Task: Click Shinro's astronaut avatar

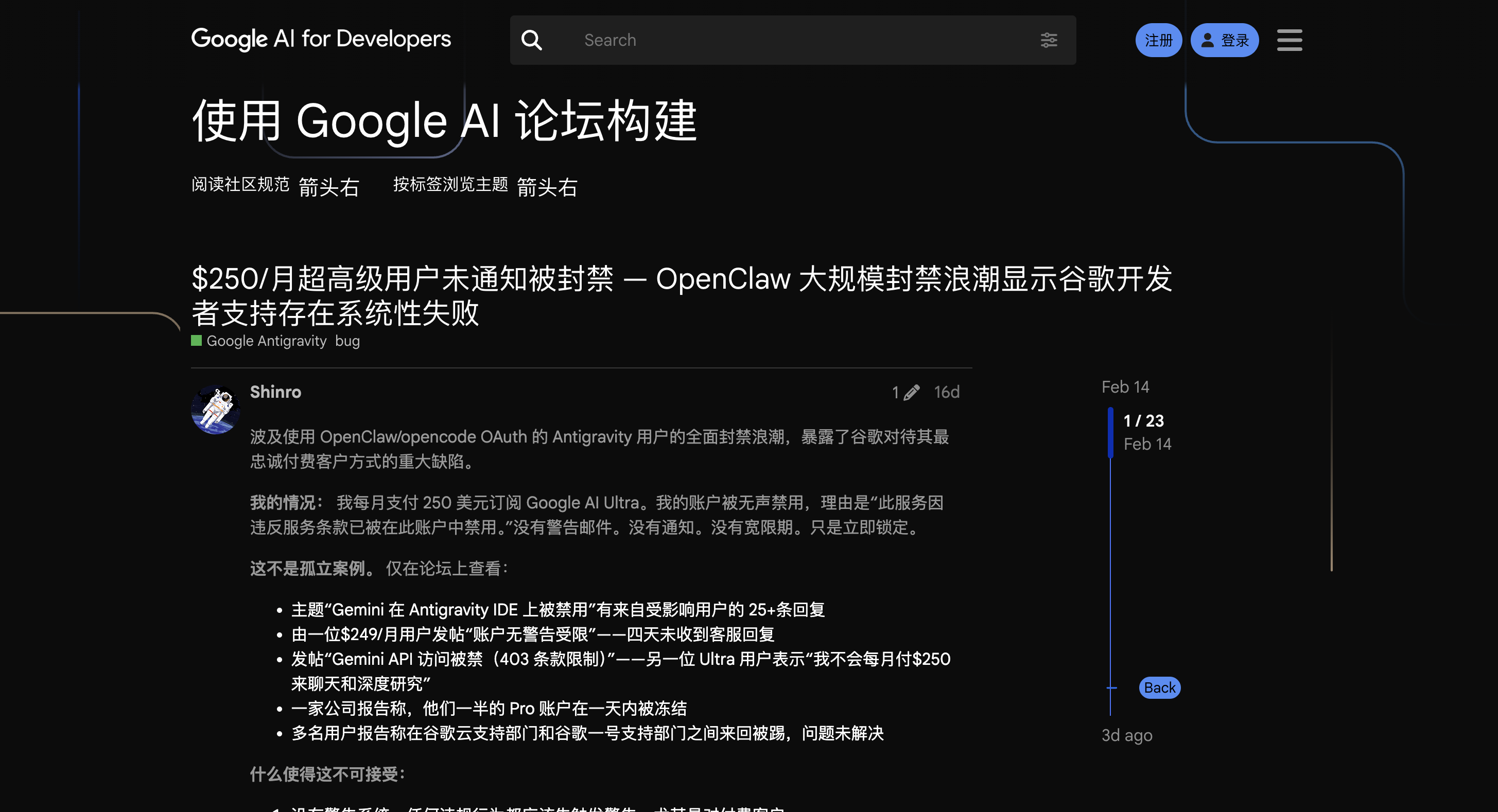Action: pos(215,409)
